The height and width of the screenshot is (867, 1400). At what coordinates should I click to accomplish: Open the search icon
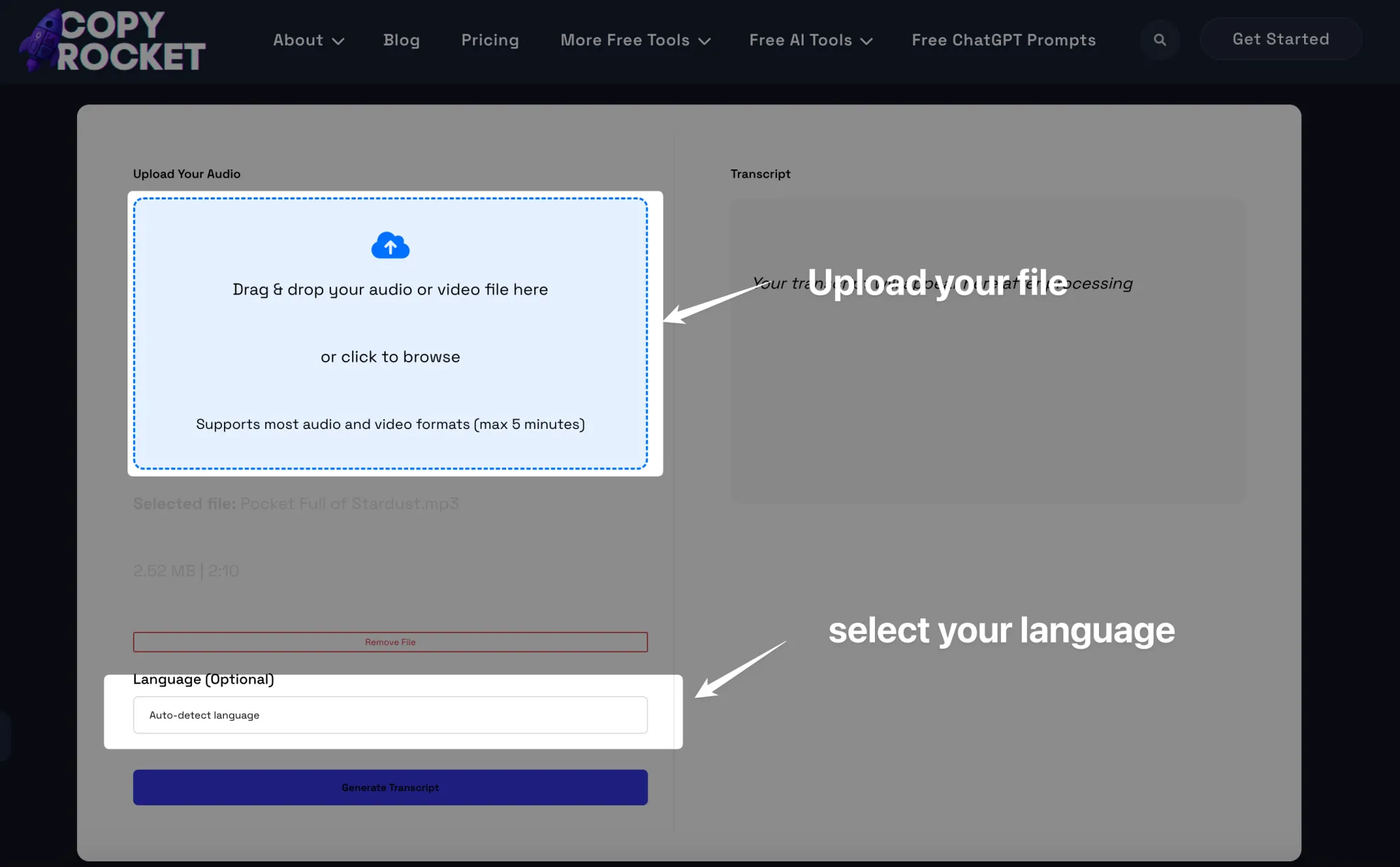tap(1160, 40)
